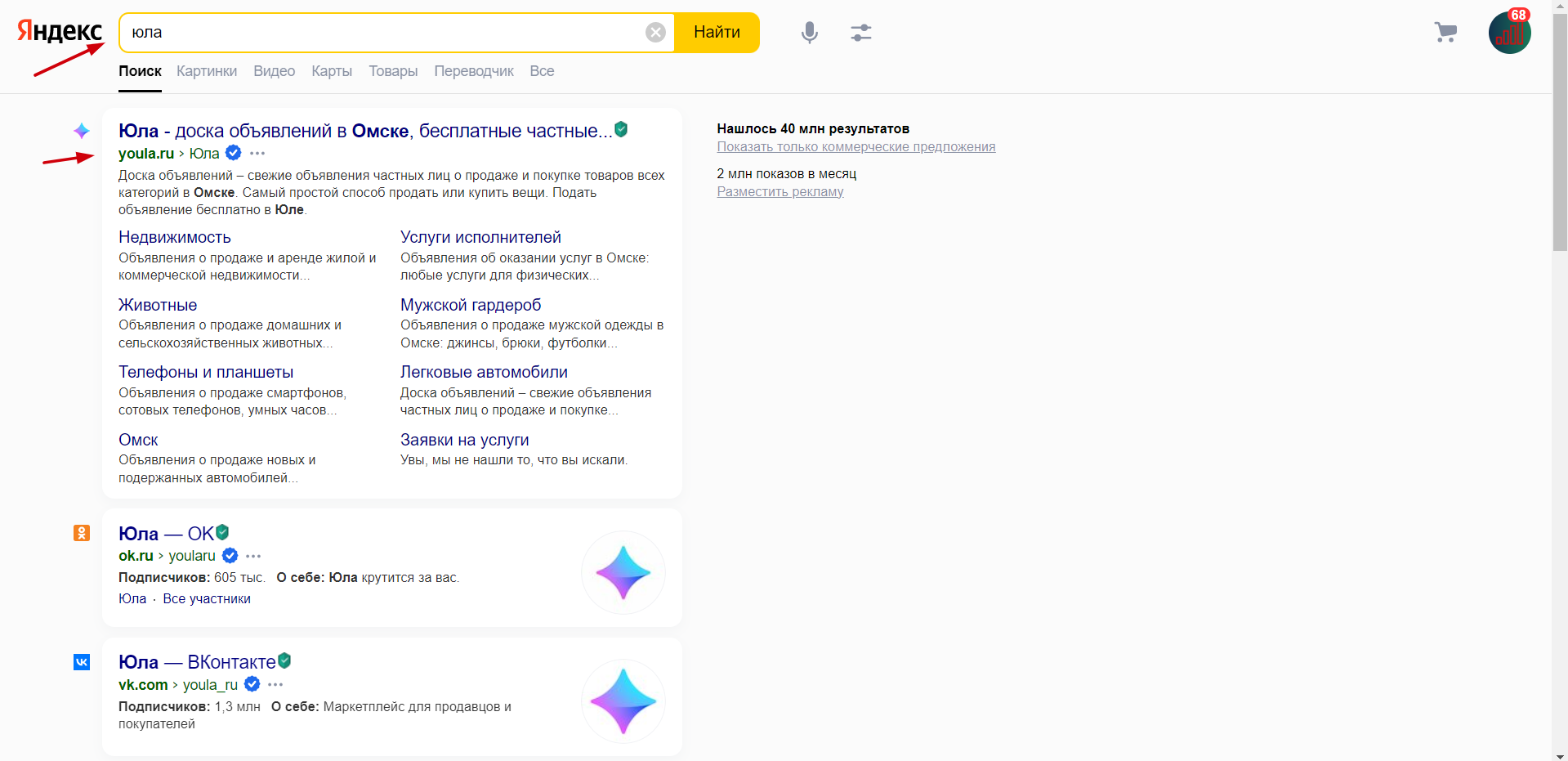Click the microphone voice search icon

tap(809, 32)
